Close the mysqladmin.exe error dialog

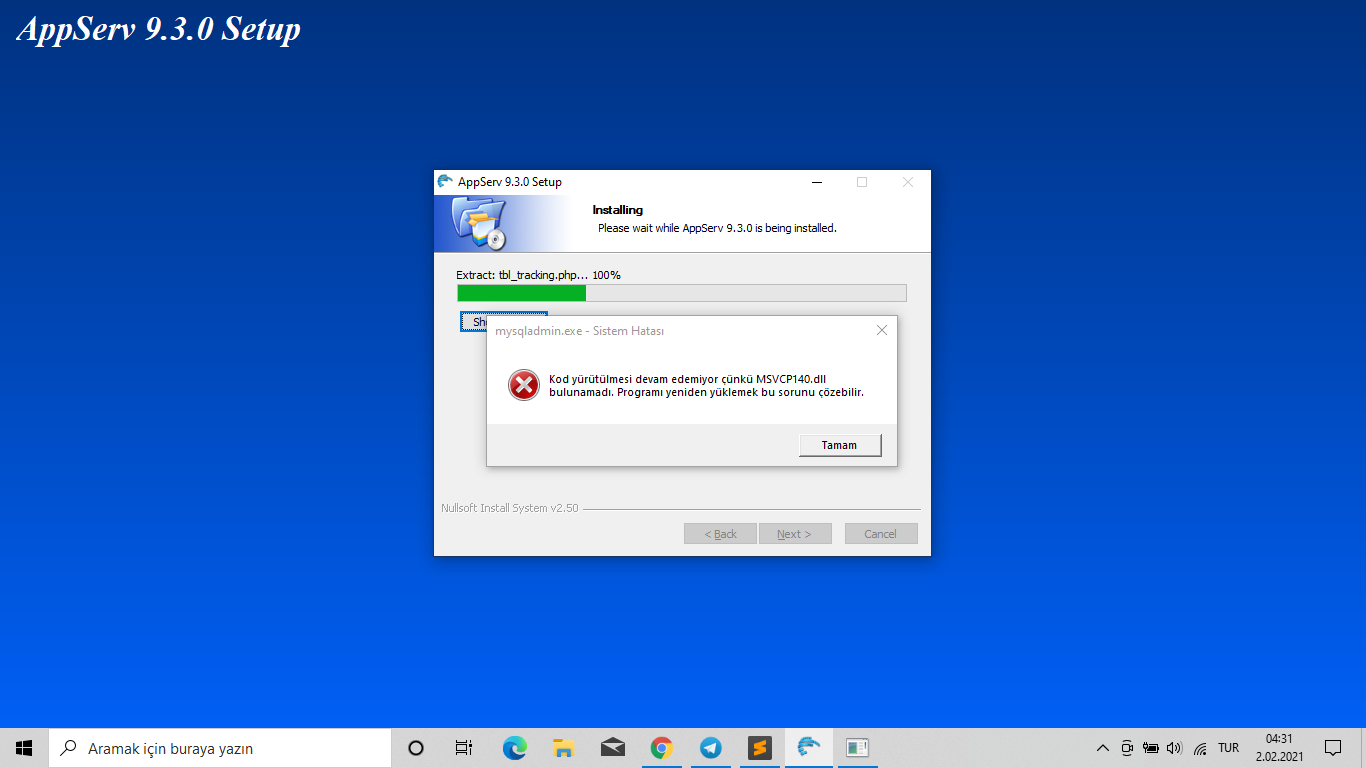pyautogui.click(x=881, y=330)
